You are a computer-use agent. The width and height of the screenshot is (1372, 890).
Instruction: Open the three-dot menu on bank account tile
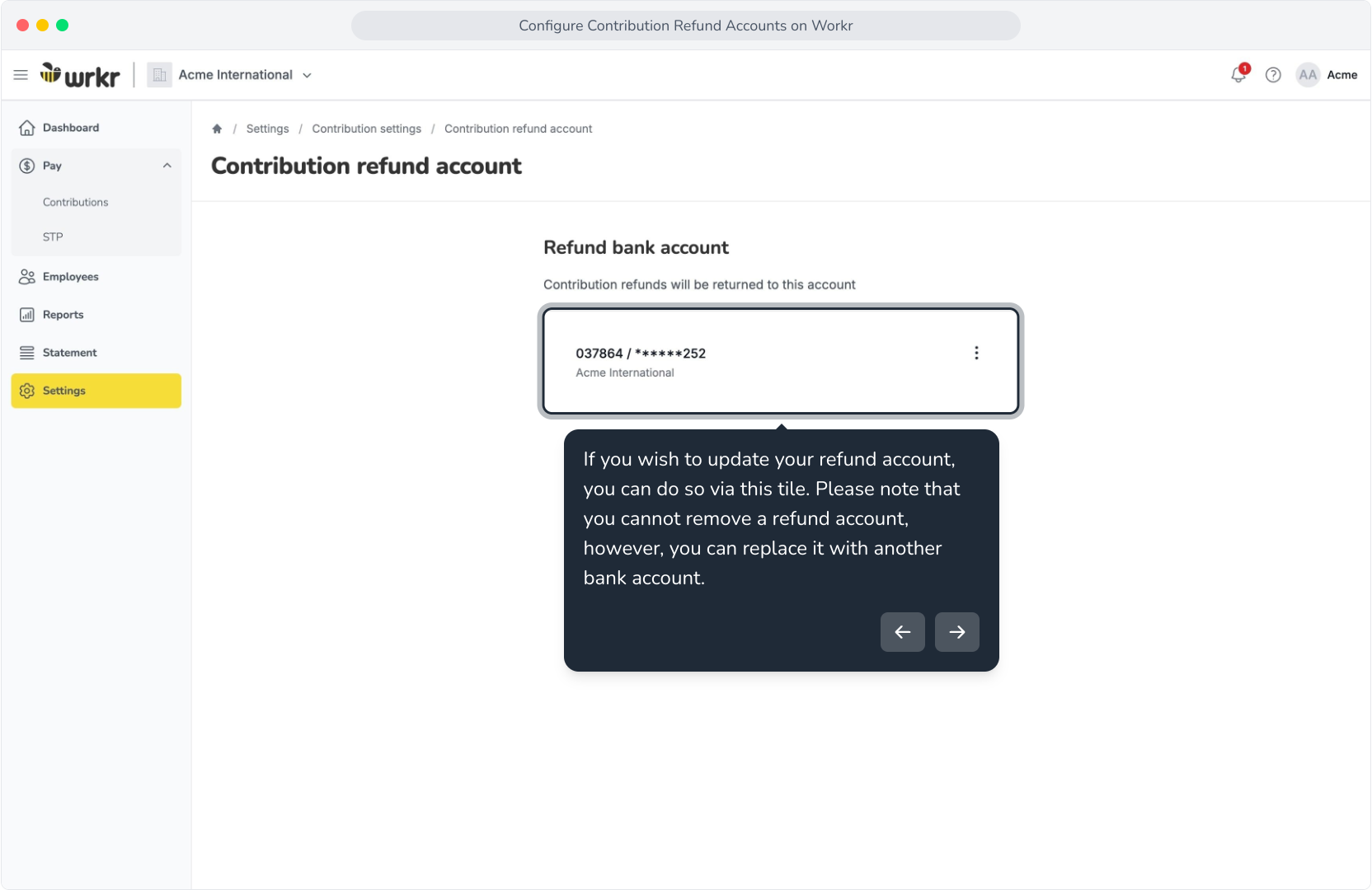976,353
